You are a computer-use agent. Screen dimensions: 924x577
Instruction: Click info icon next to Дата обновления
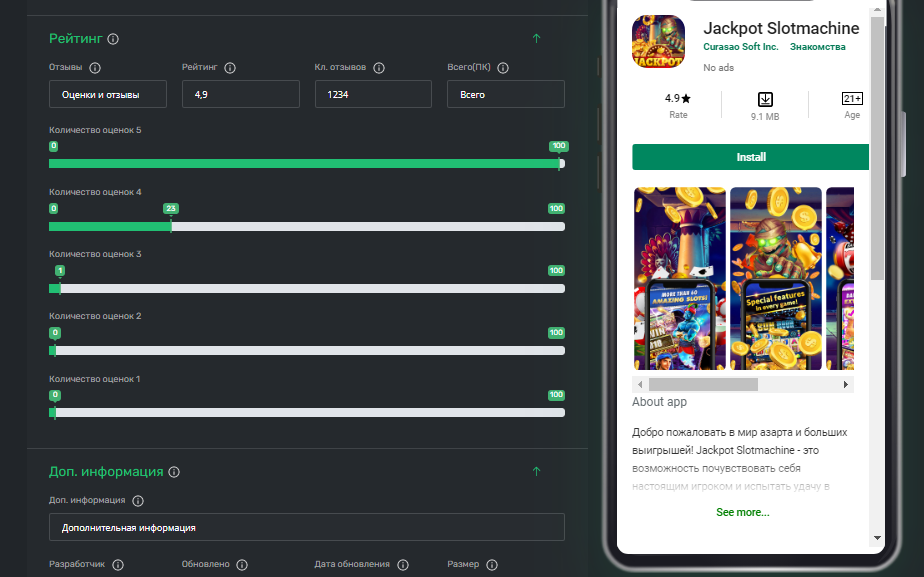pyautogui.click(x=403, y=565)
